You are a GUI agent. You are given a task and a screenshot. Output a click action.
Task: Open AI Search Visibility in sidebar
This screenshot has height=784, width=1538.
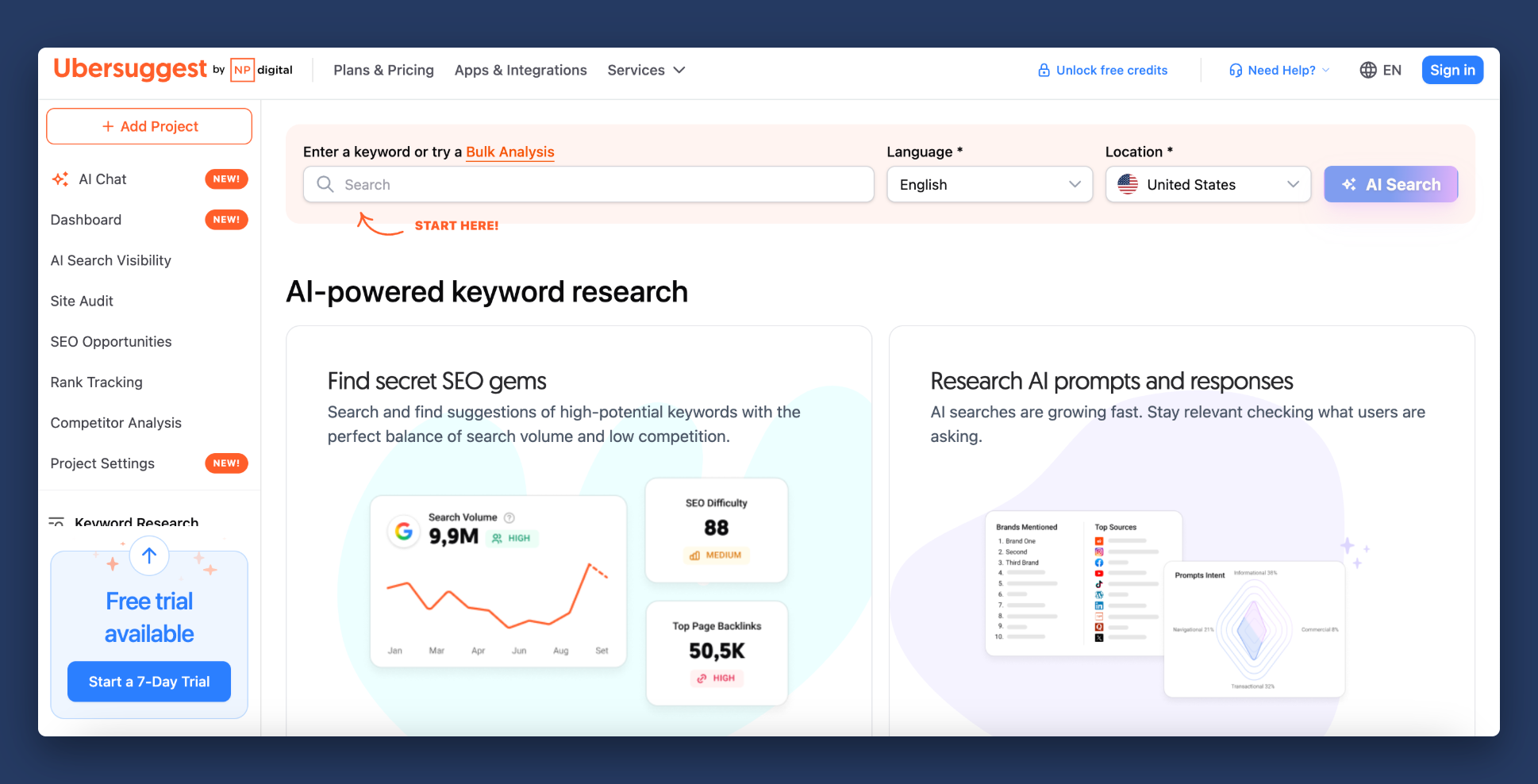coord(110,260)
